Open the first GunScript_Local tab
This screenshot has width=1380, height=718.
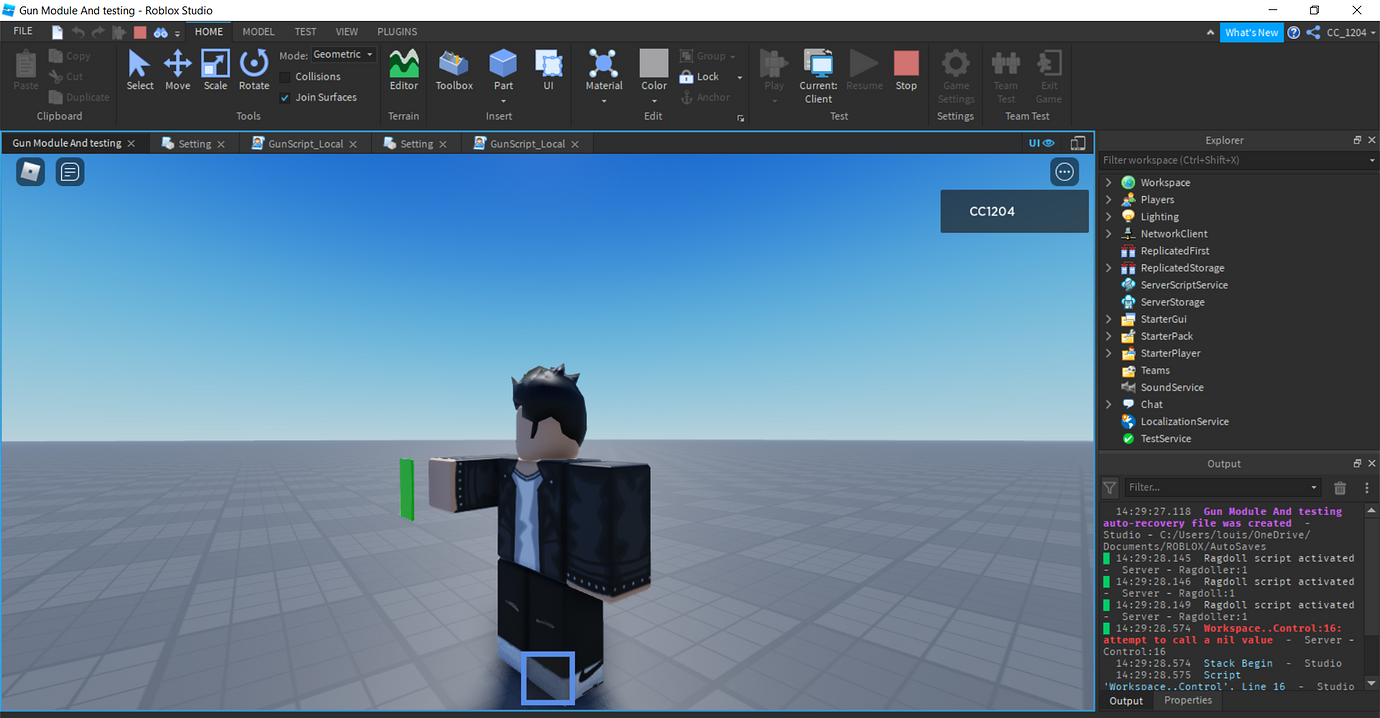(305, 144)
